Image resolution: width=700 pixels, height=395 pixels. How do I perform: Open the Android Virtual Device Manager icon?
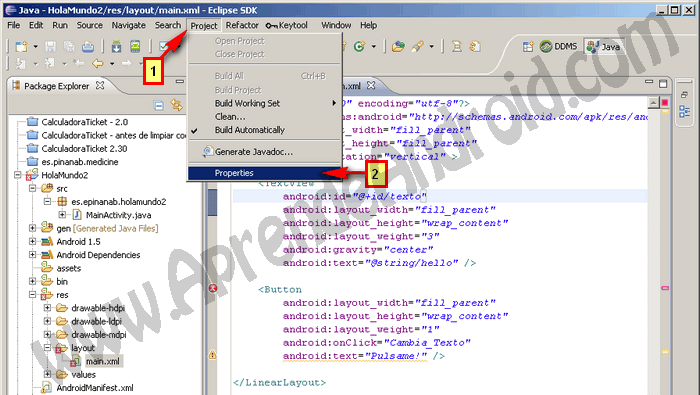[135, 46]
